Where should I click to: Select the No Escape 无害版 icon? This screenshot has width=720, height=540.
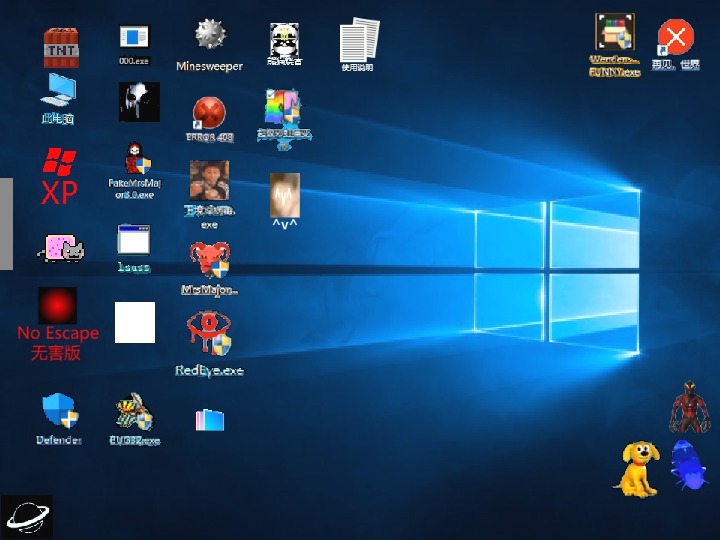click(57, 324)
